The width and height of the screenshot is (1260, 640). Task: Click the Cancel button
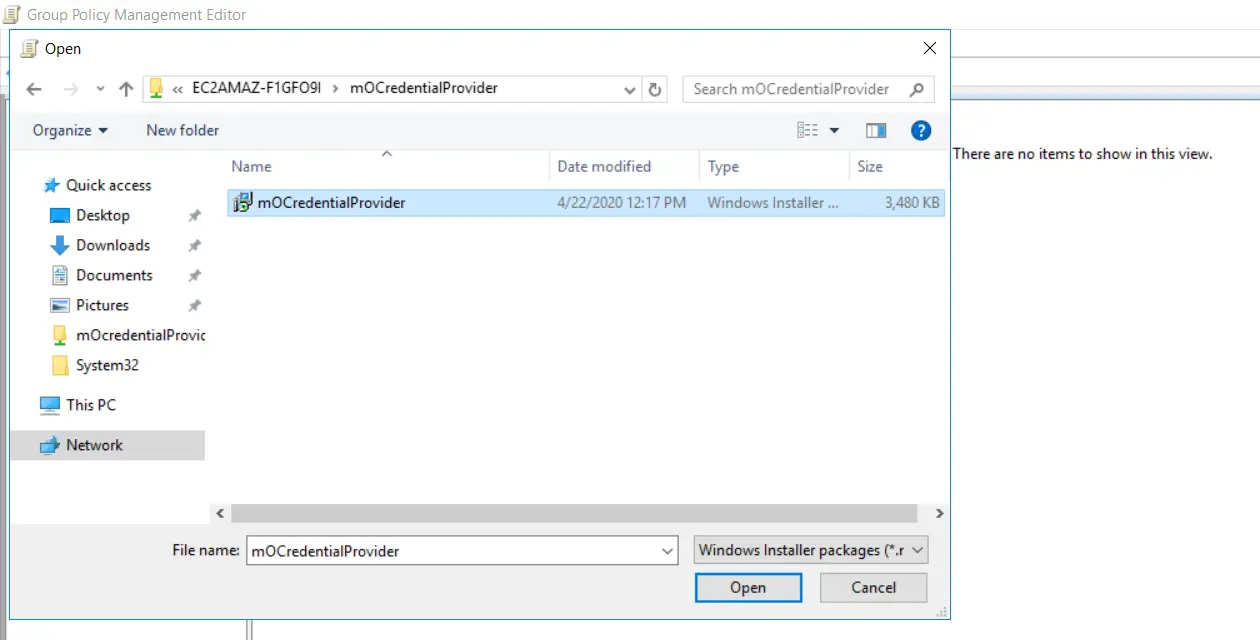(x=874, y=587)
